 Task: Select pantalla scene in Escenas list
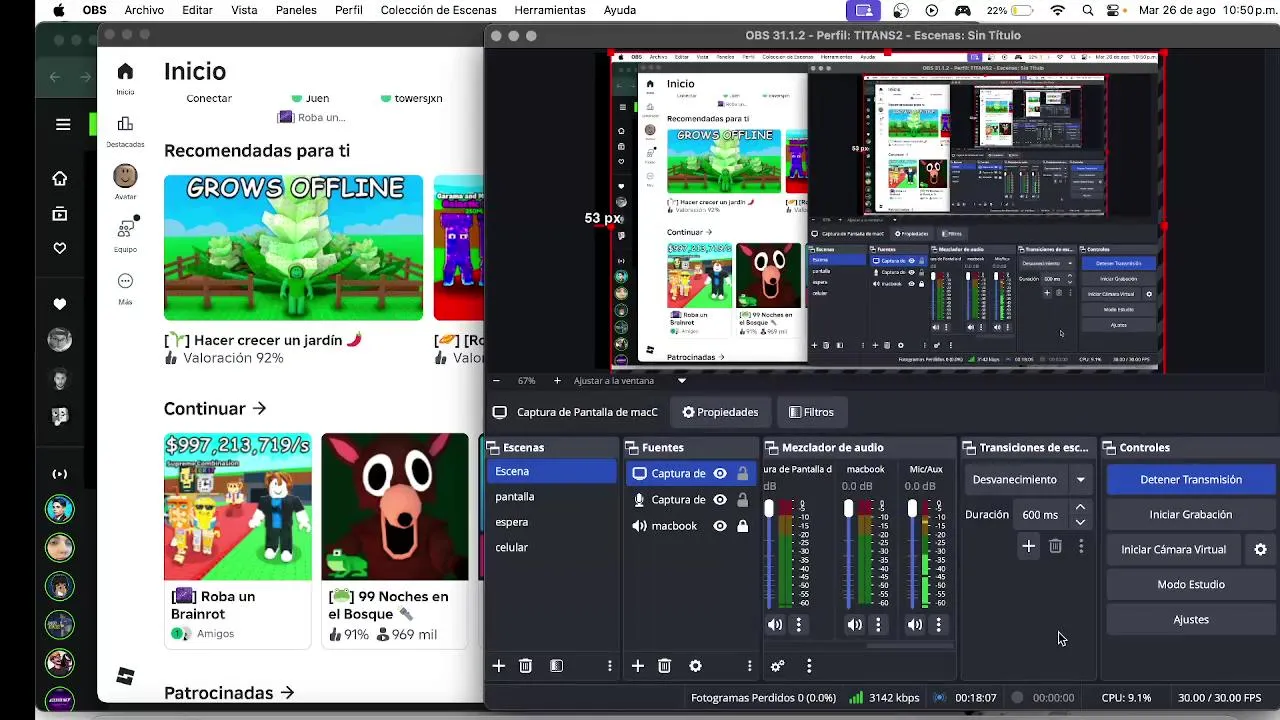click(551, 497)
